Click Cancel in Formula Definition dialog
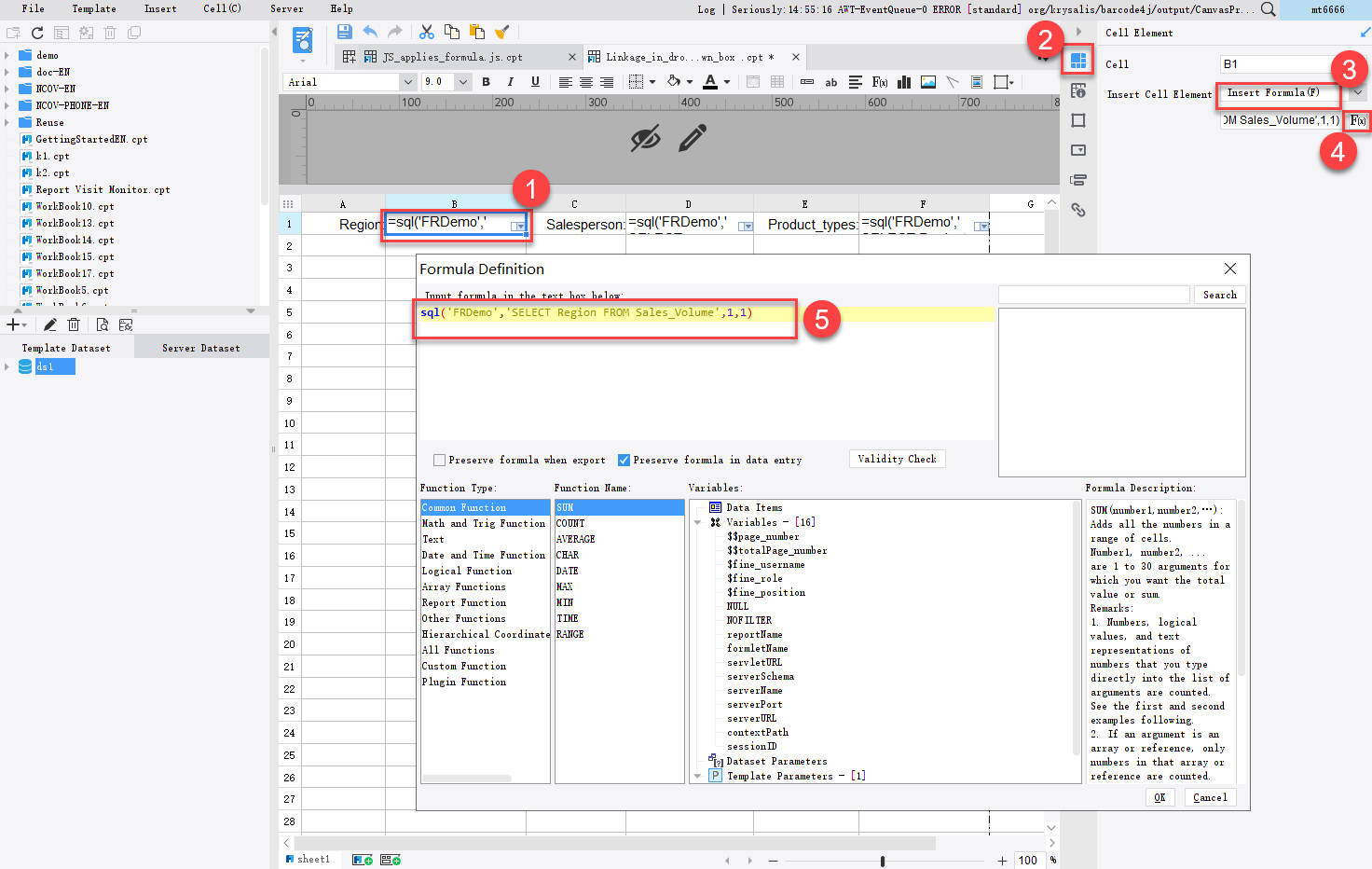This screenshot has height=869, width=1372. coord(1210,797)
